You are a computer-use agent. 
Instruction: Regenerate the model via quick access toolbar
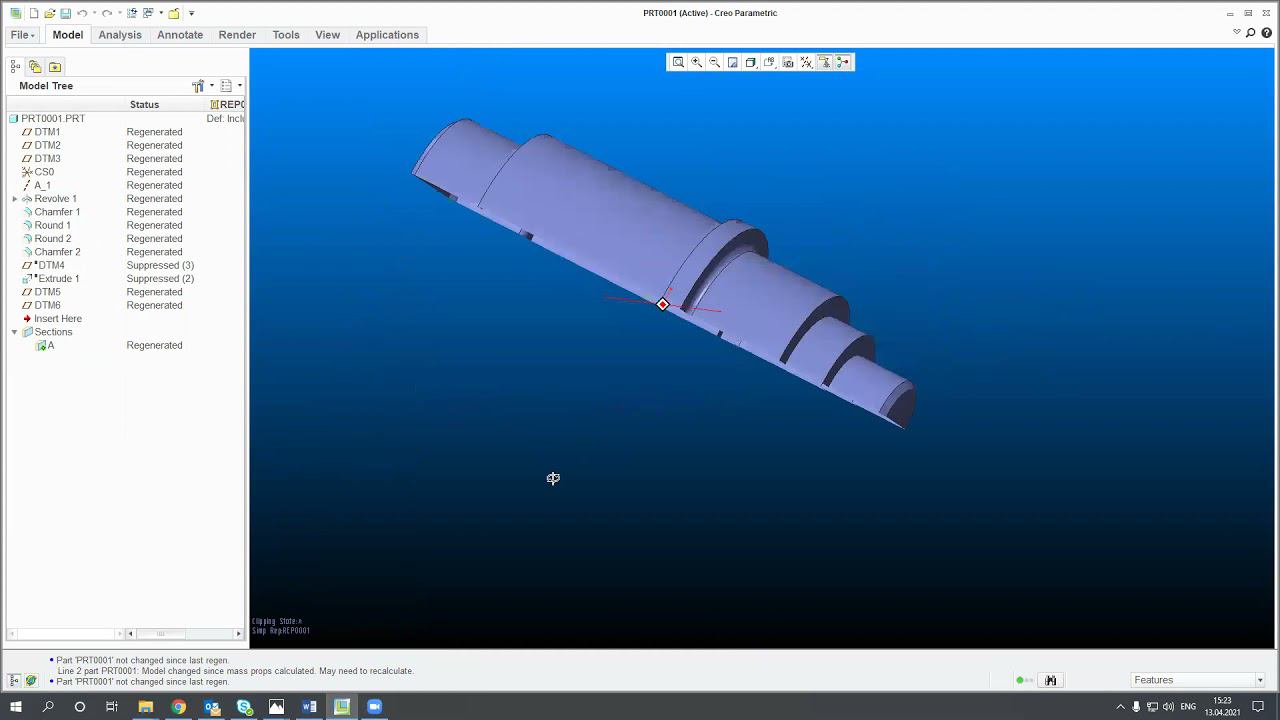coord(132,13)
